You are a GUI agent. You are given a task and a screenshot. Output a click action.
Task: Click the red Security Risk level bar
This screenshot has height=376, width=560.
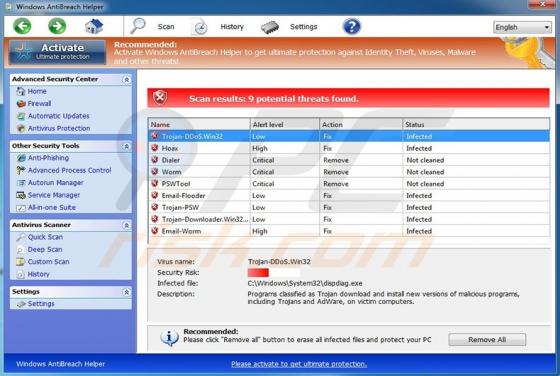pyautogui.click(x=258, y=273)
